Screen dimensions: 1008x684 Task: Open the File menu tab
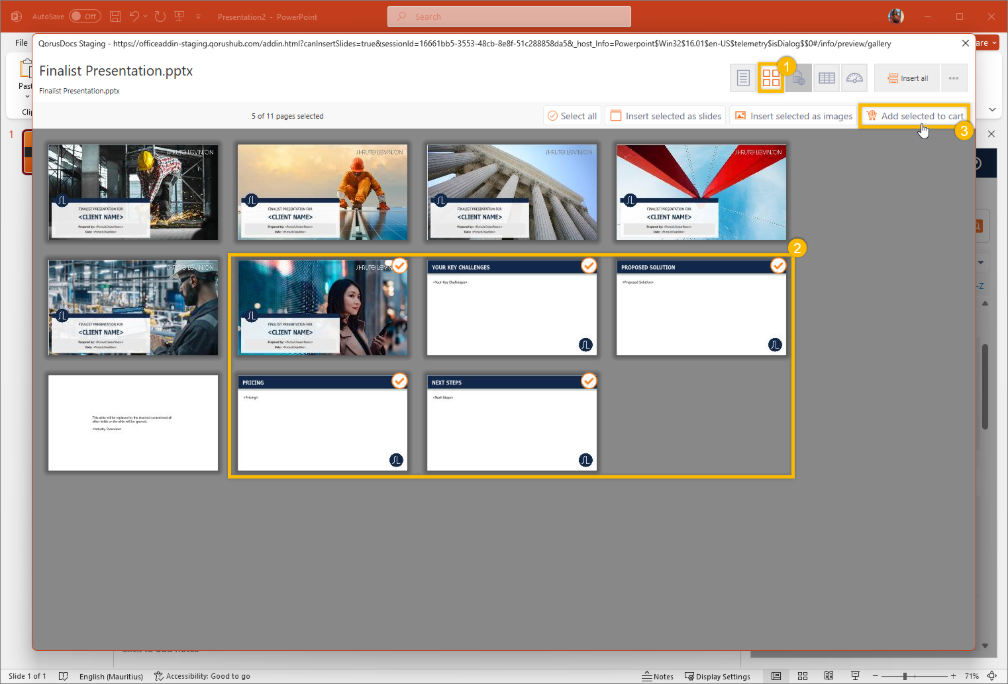click(x=21, y=43)
